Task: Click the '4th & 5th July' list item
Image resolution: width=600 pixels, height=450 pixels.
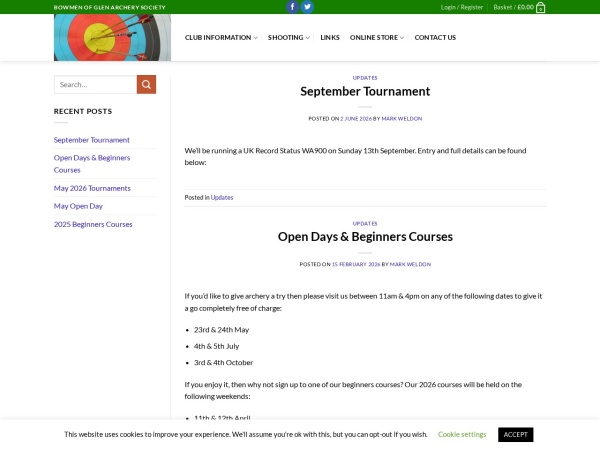Action: [216, 346]
